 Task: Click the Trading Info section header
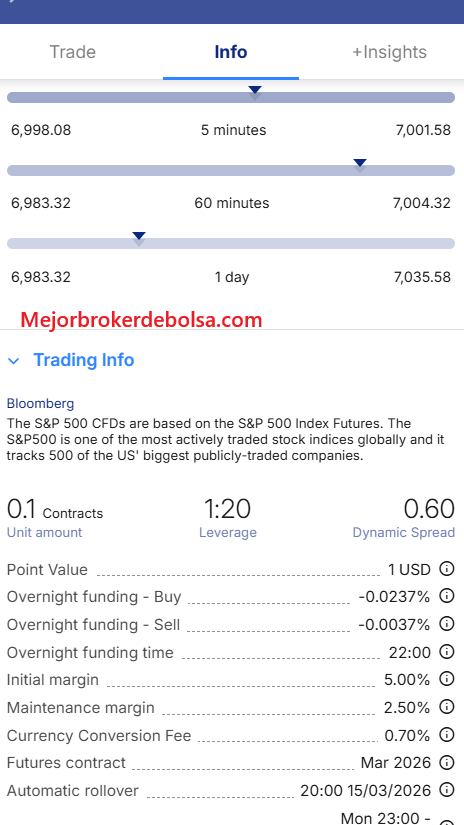[84, 360]
